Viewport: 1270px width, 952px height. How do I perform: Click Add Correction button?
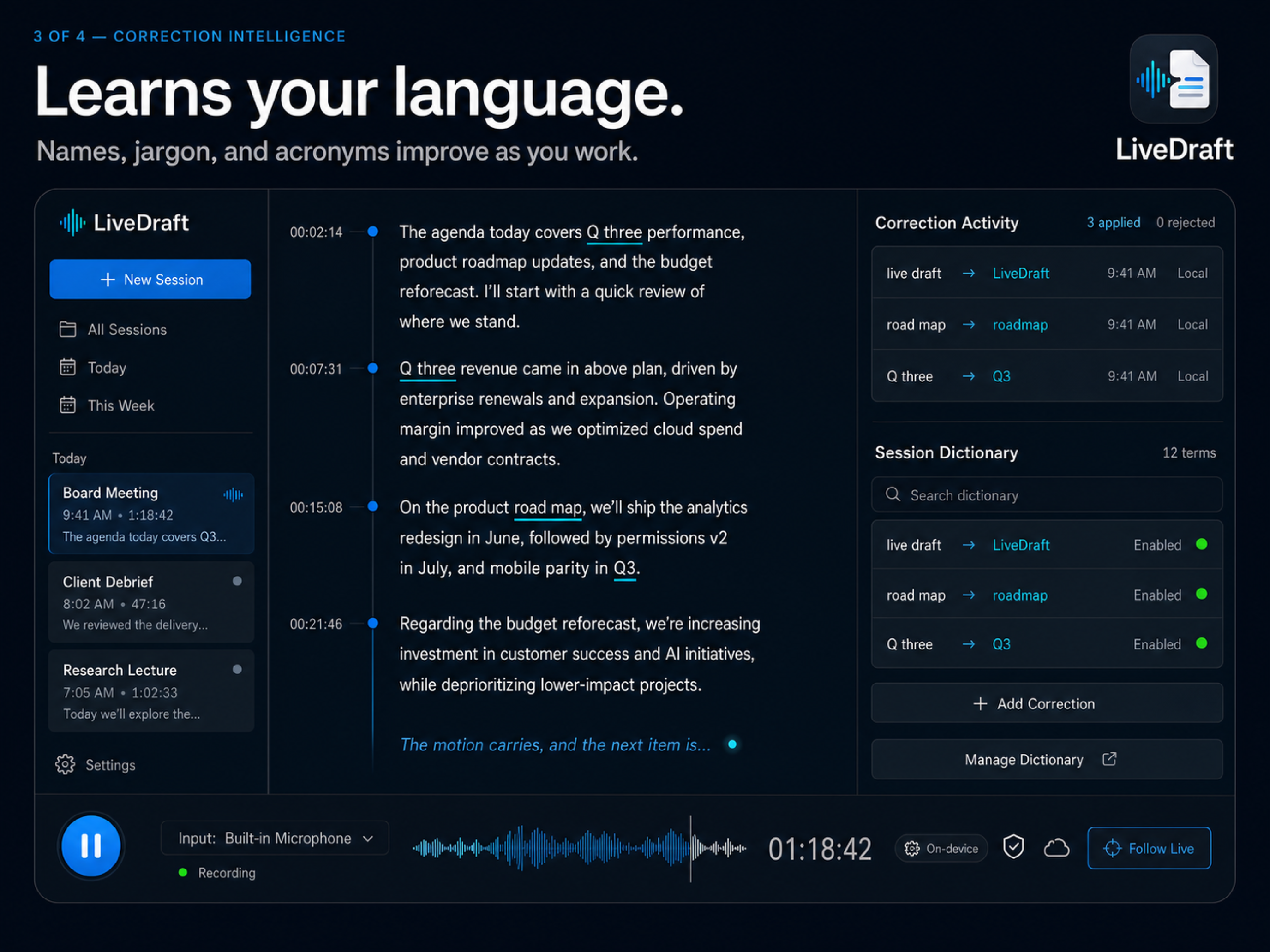pos(1047,703)
